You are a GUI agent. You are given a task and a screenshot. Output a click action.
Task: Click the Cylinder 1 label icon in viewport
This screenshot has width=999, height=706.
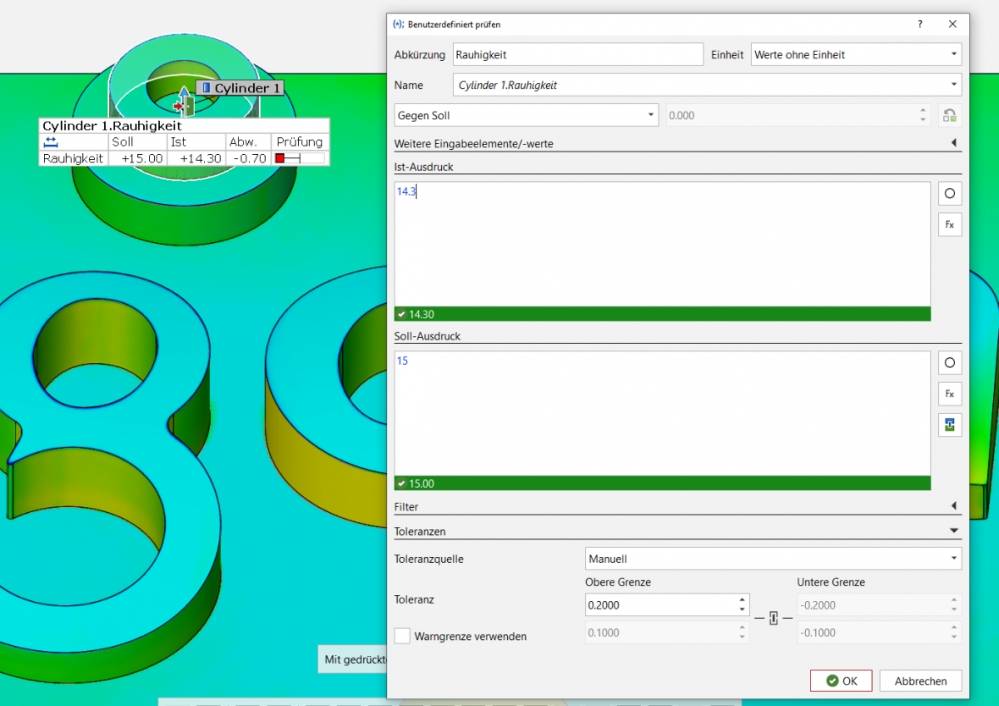(x=206, y=88)
